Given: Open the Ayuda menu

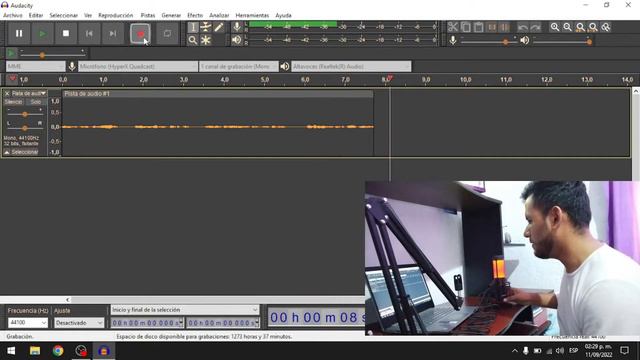Looking at the screenshot, I should (x=283, y=15).
